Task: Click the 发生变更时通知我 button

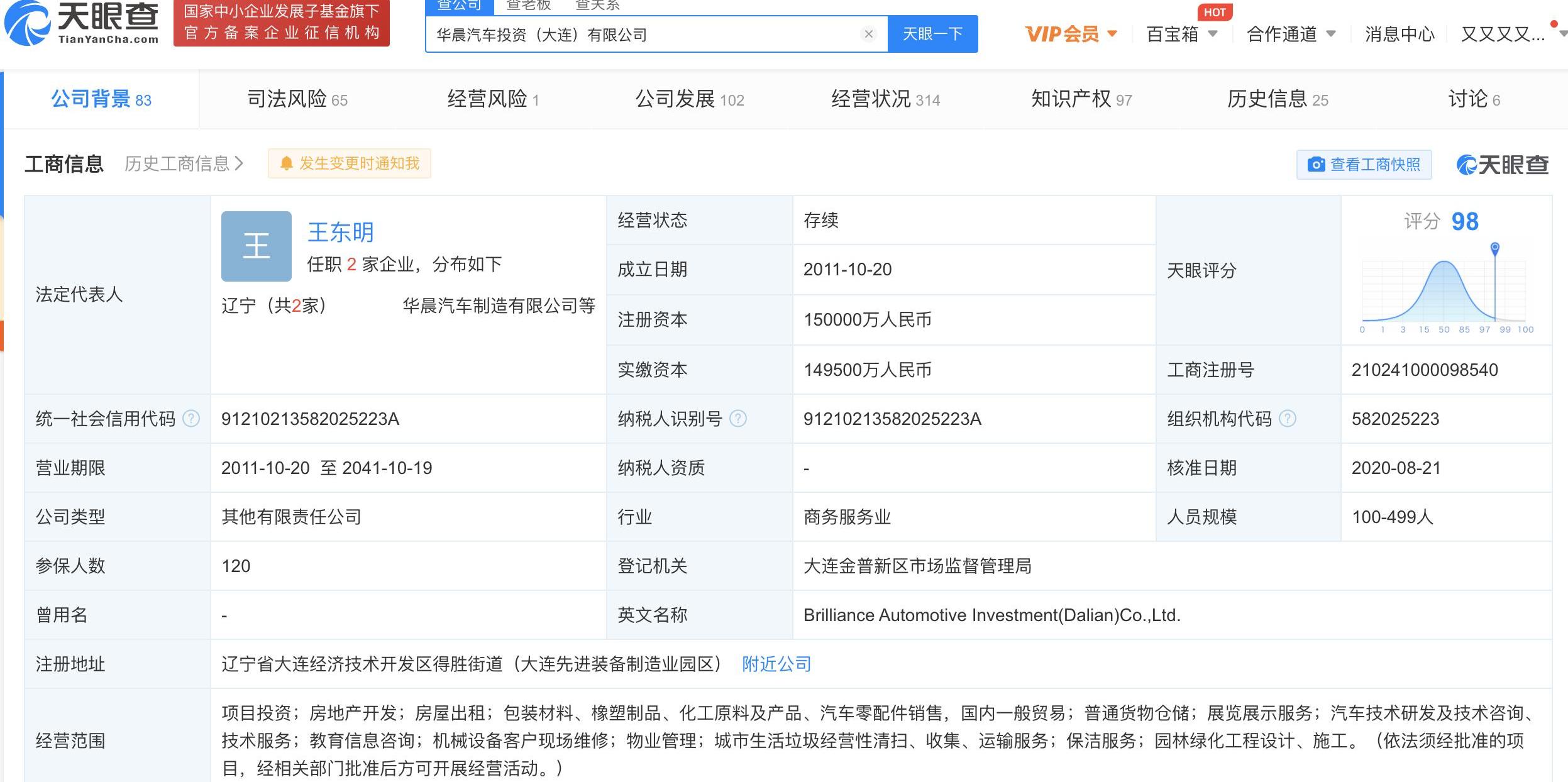Action: (350, 163)
